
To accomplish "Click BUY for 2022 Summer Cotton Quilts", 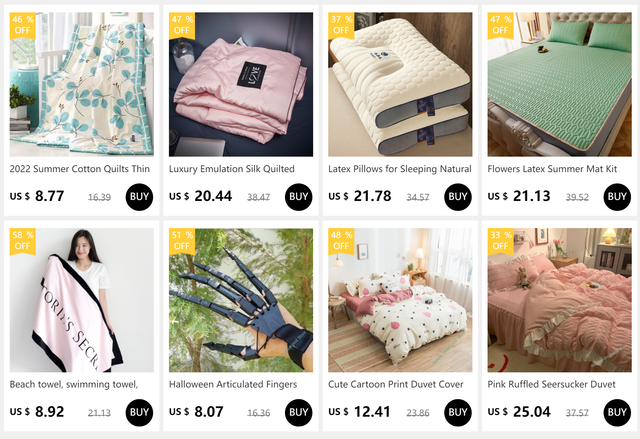I will coord(139,197).
